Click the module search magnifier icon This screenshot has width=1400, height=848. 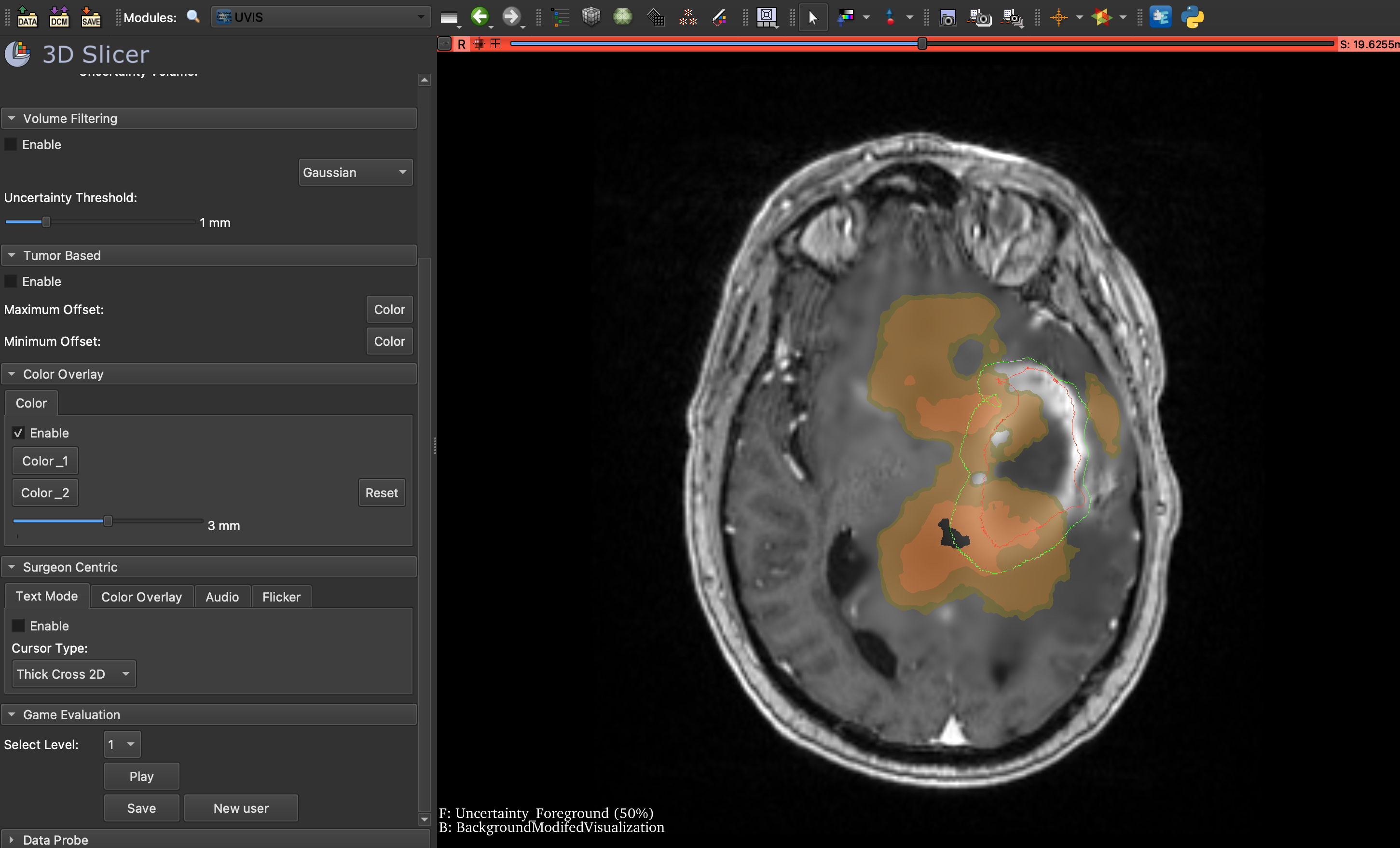[193, 16]
